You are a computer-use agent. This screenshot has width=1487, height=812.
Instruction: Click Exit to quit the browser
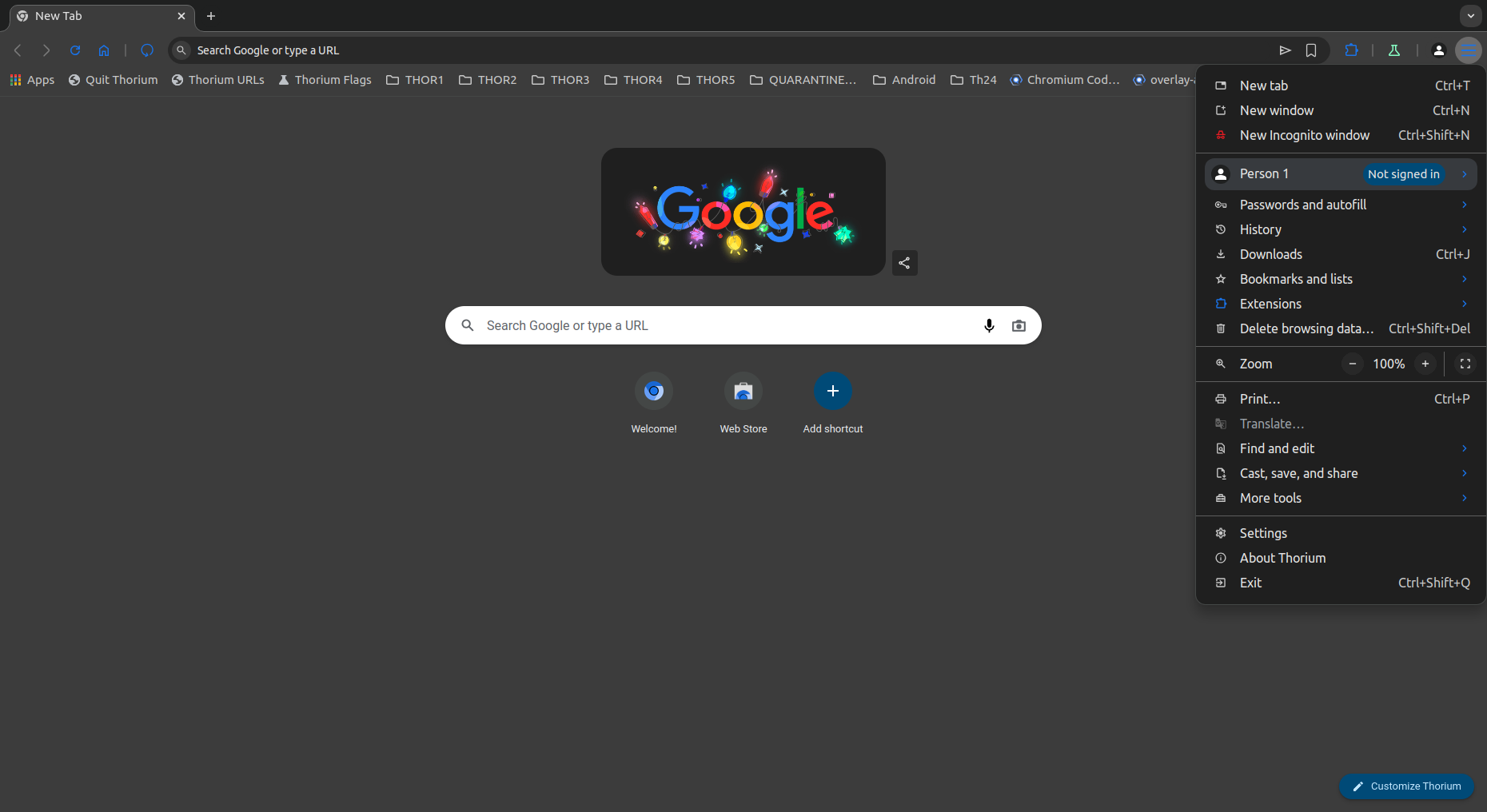pyautogui.click(x=1341, y=583)
